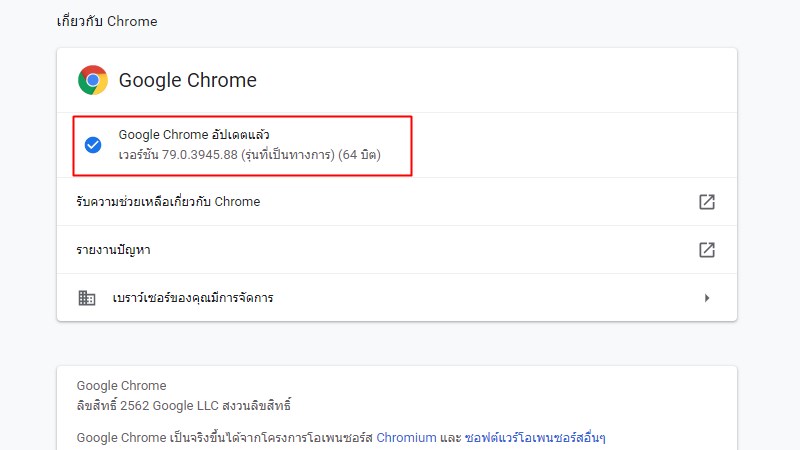Viewport: 800px width, 450px height.
Task: Open เบราว์เซอร์ของคุณมีการจัดการ row
Action: pos(397,298)
